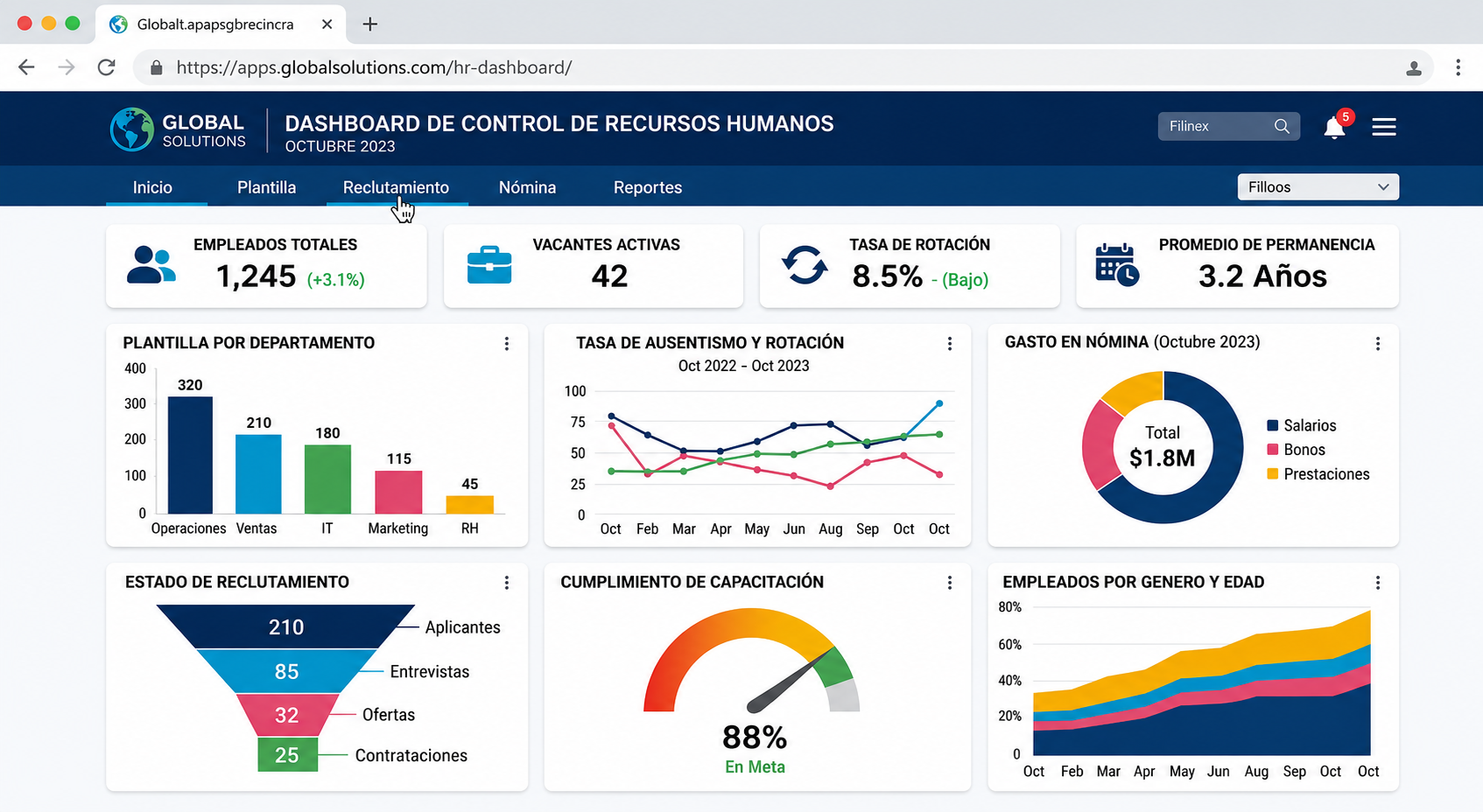Open the browser profile icon

[x=1414, y=68]
